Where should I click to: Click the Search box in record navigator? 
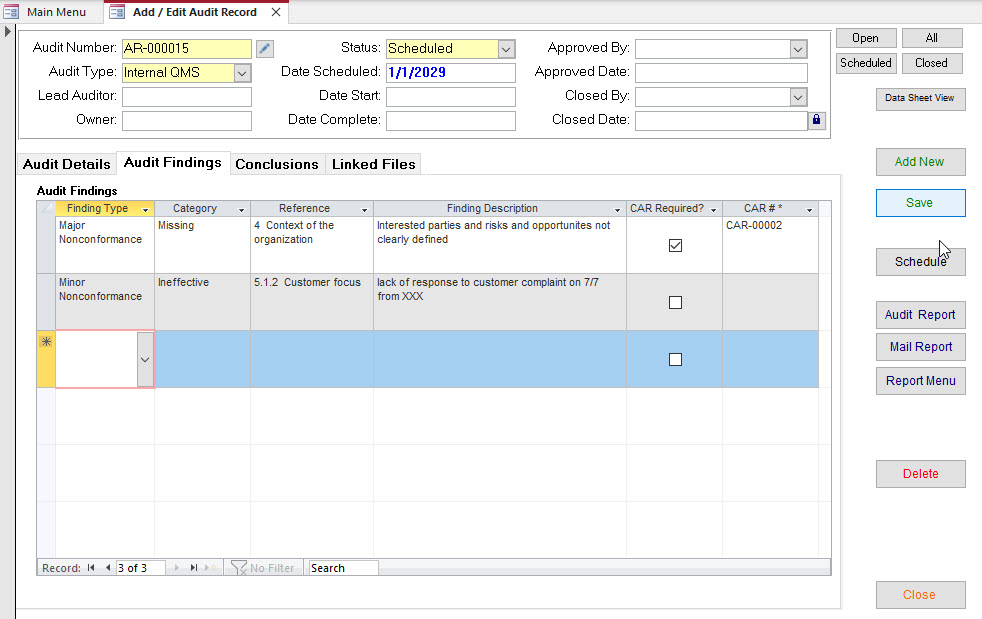pyautogui.click(x=342, y=568)
